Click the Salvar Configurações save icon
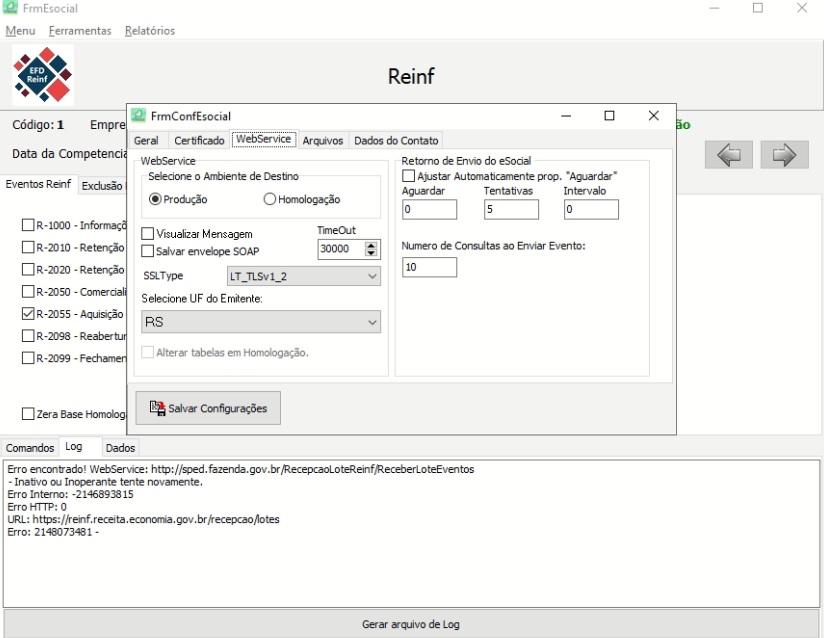The width and height of the screenshot is (824, 638). [x=157, y=408]
